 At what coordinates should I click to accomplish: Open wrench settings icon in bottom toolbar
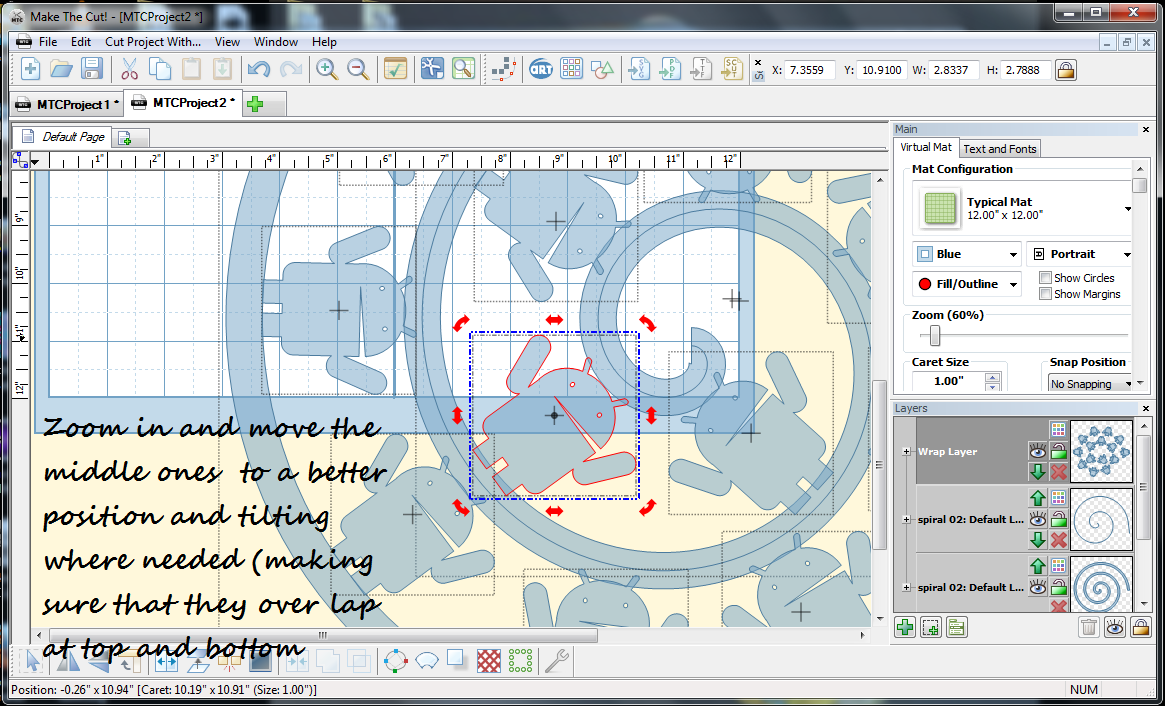coord(556,660)
